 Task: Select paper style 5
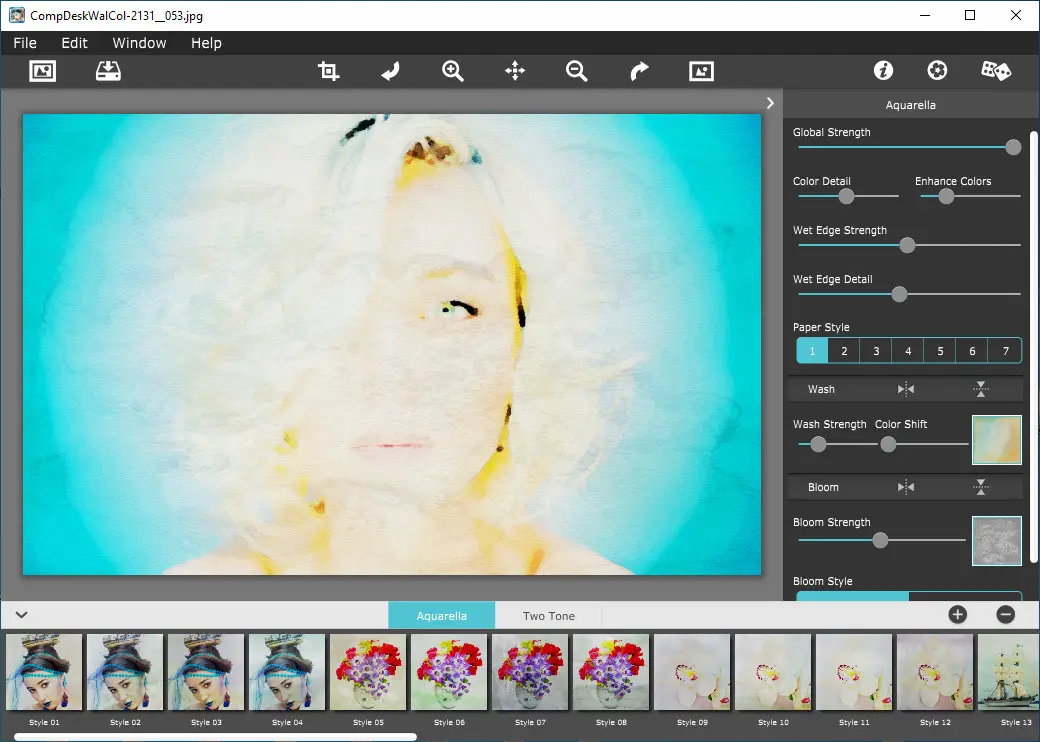point(940,351)
